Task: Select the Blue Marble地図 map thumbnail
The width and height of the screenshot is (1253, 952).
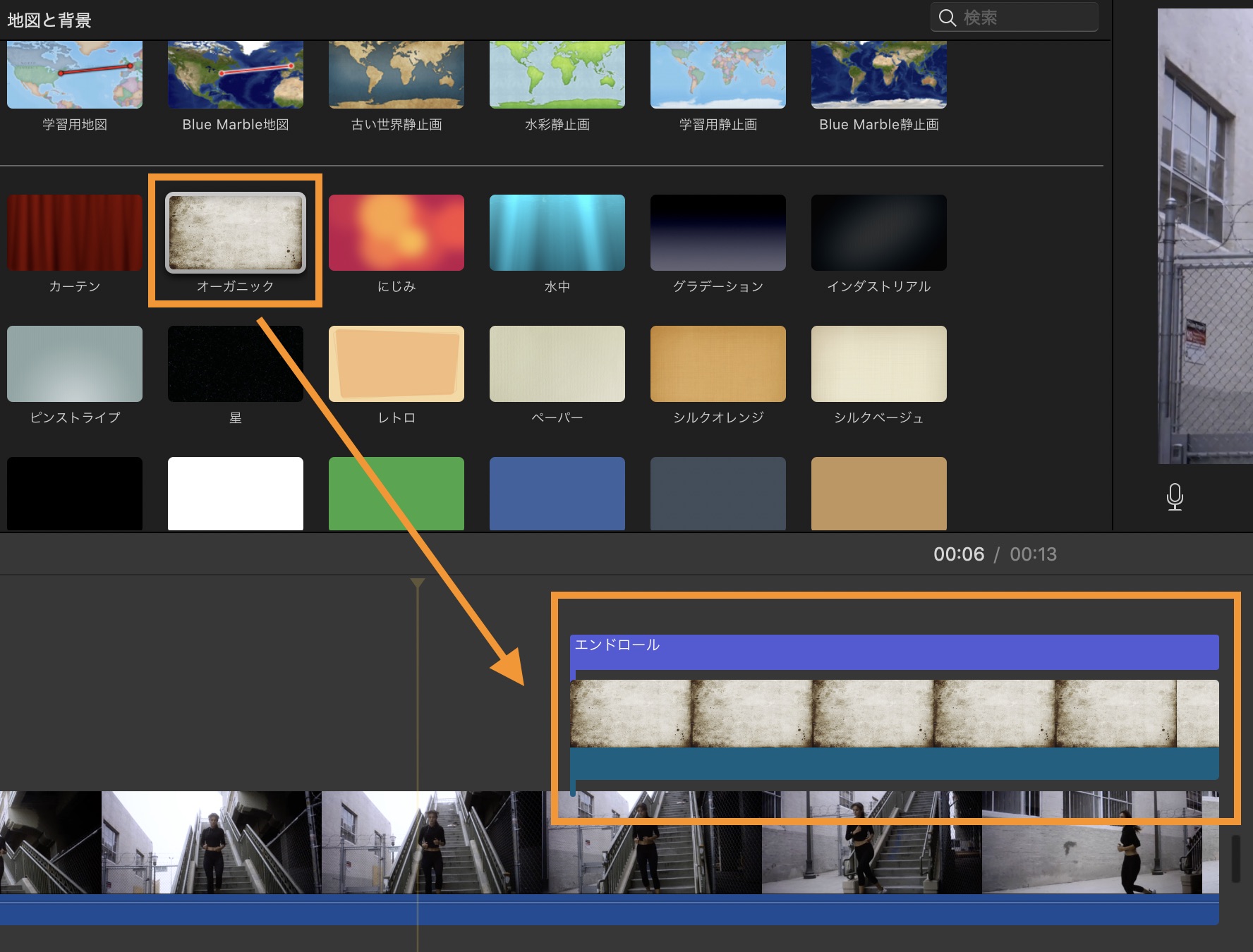Action: click(236, 74)
